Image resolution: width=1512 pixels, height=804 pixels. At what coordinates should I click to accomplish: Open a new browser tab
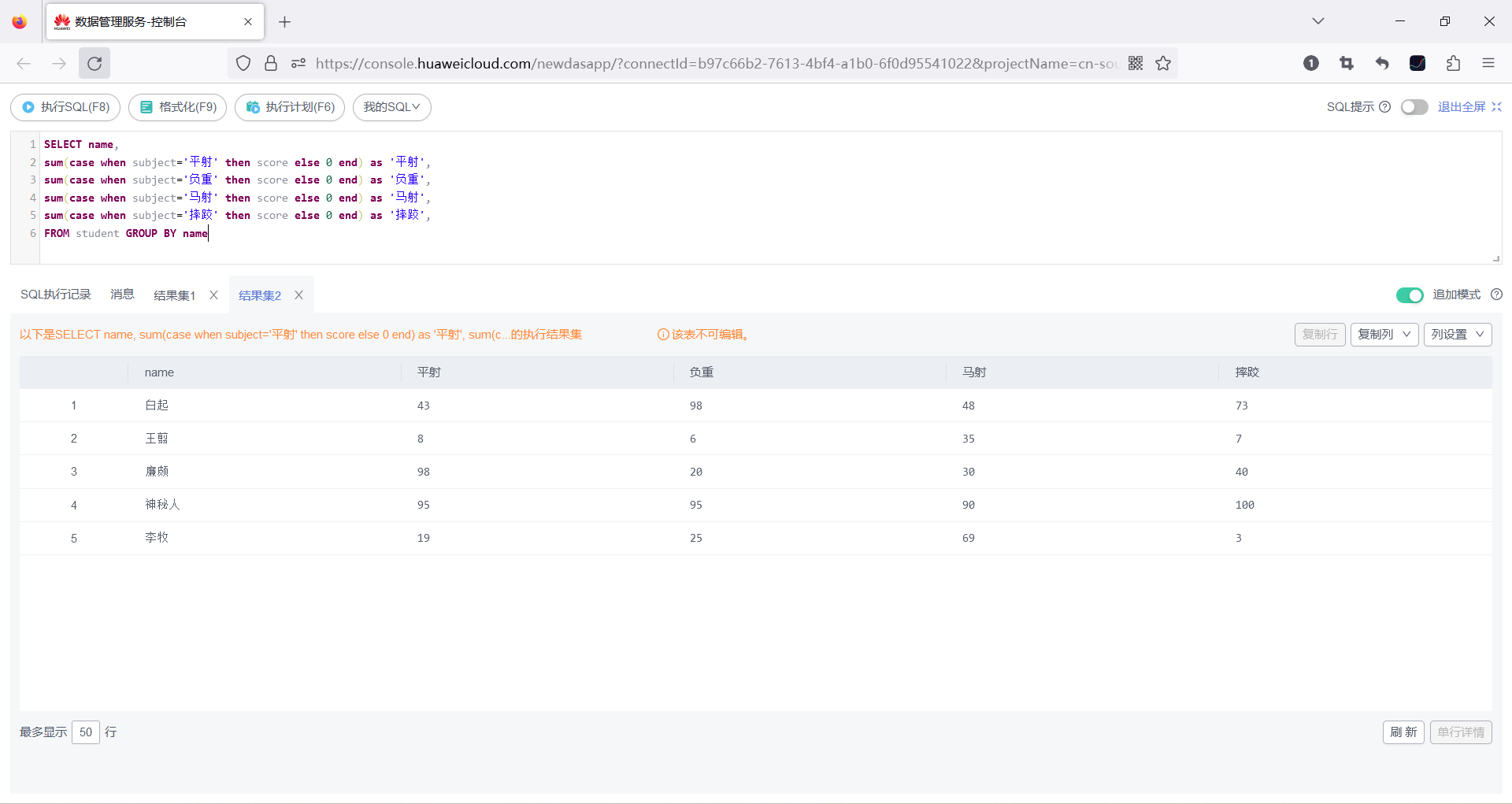285,22
